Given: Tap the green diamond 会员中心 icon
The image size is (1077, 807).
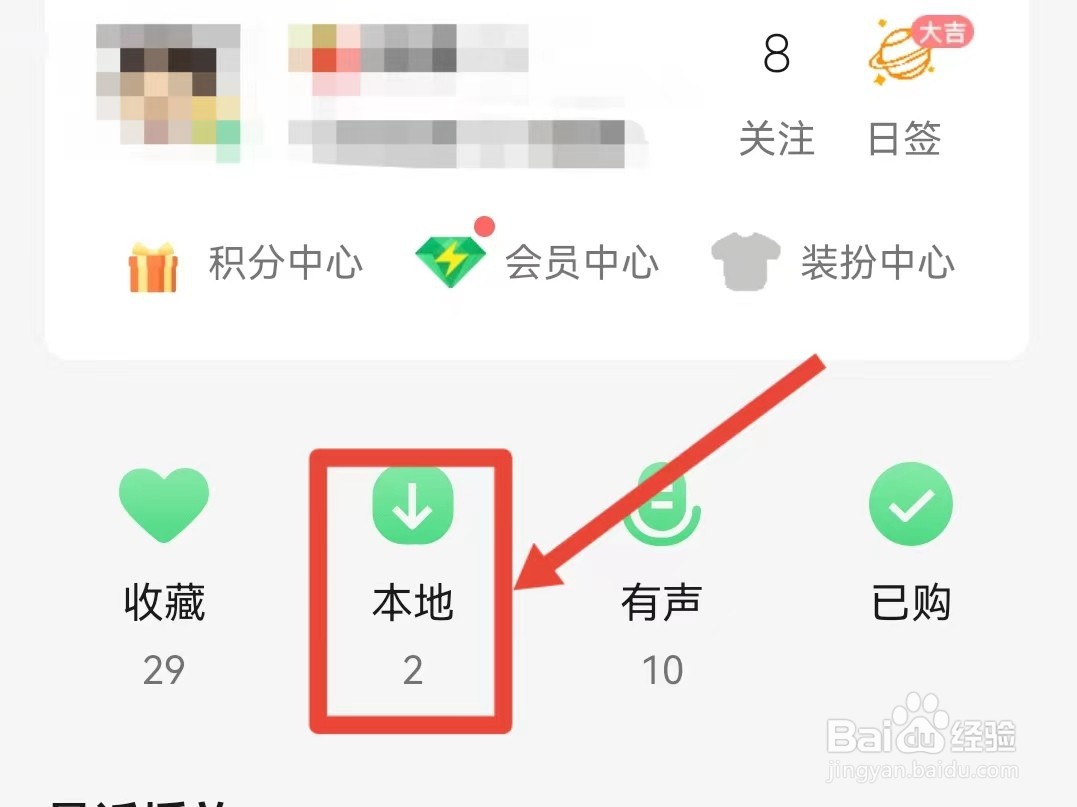Looking at the screenshot, I should tap(451, 262).
